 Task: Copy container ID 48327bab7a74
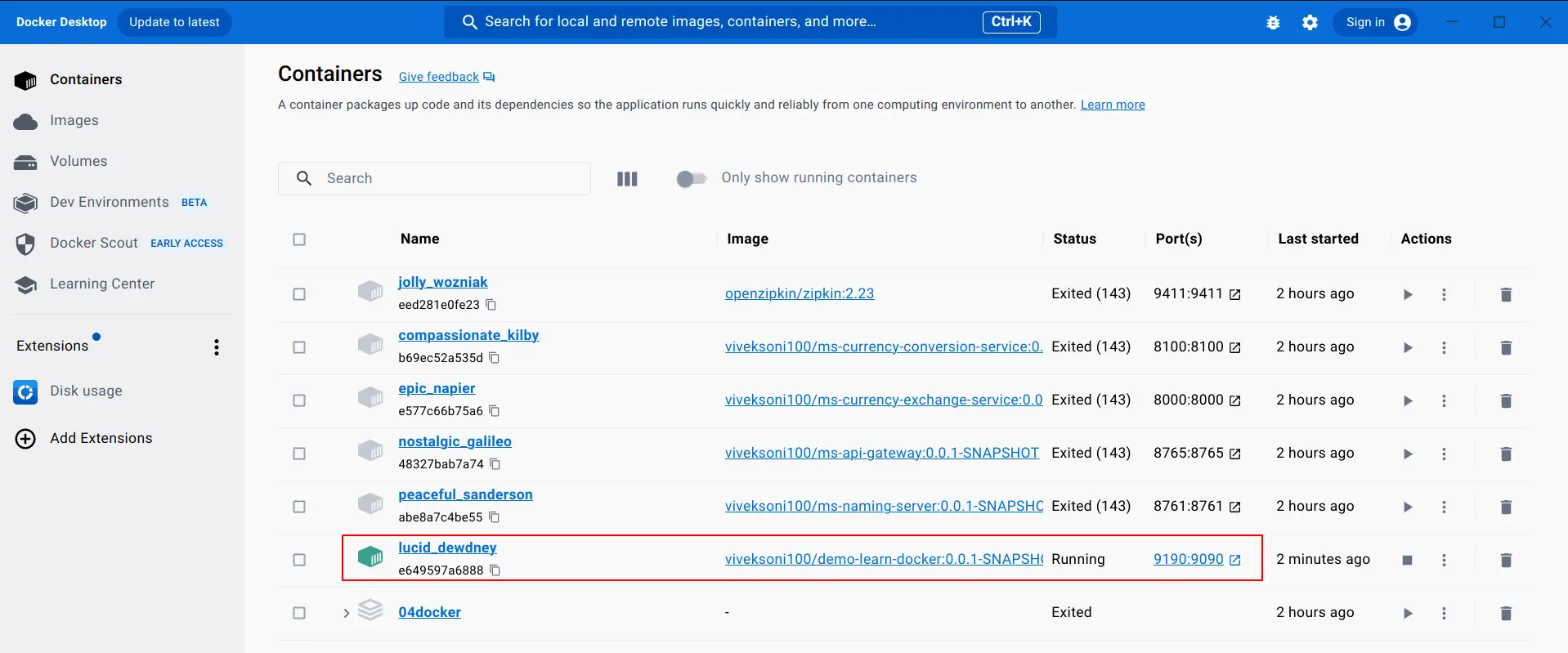coord(495,464)
